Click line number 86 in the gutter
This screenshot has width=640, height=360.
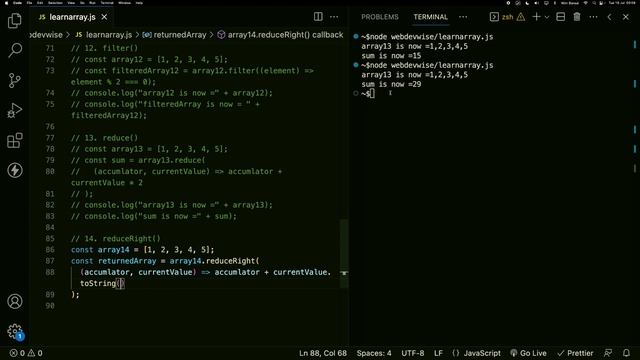tap(50, 249)
